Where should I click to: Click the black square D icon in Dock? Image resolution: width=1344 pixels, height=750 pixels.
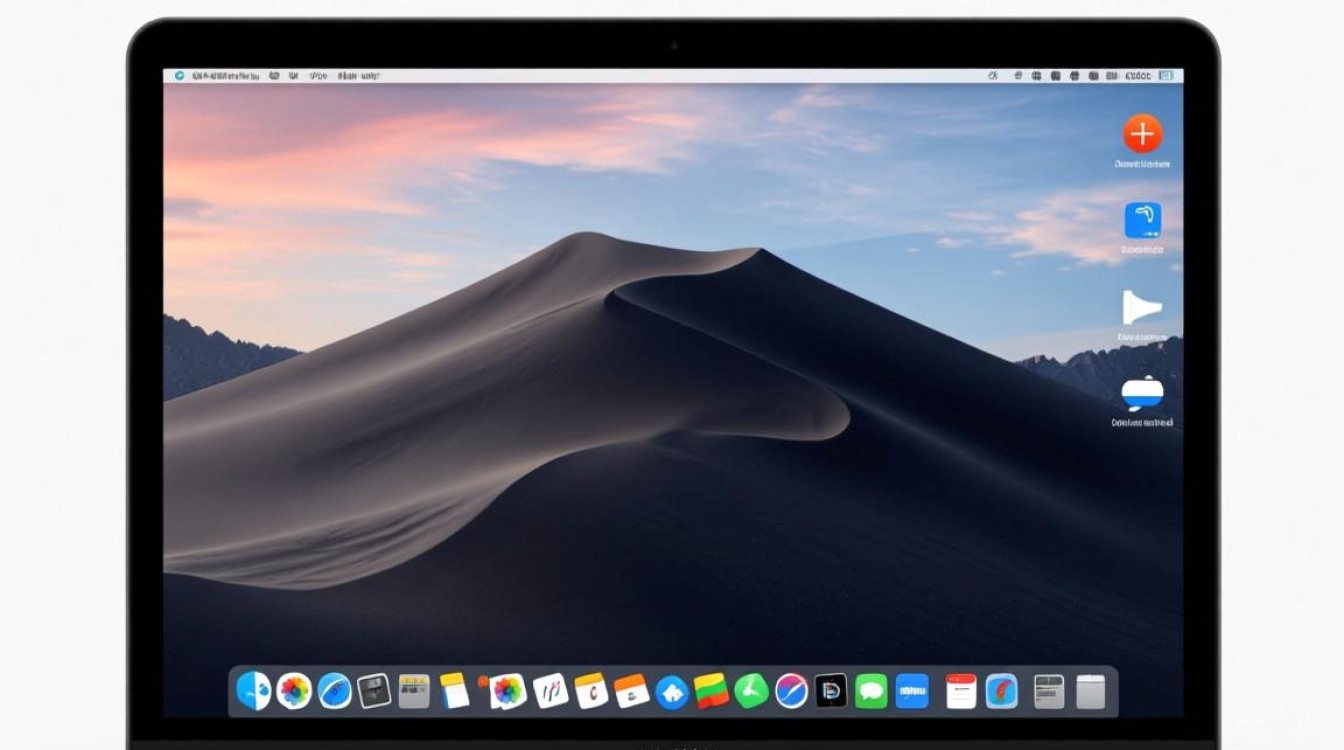pyautogui.click(x=831, y=691)
